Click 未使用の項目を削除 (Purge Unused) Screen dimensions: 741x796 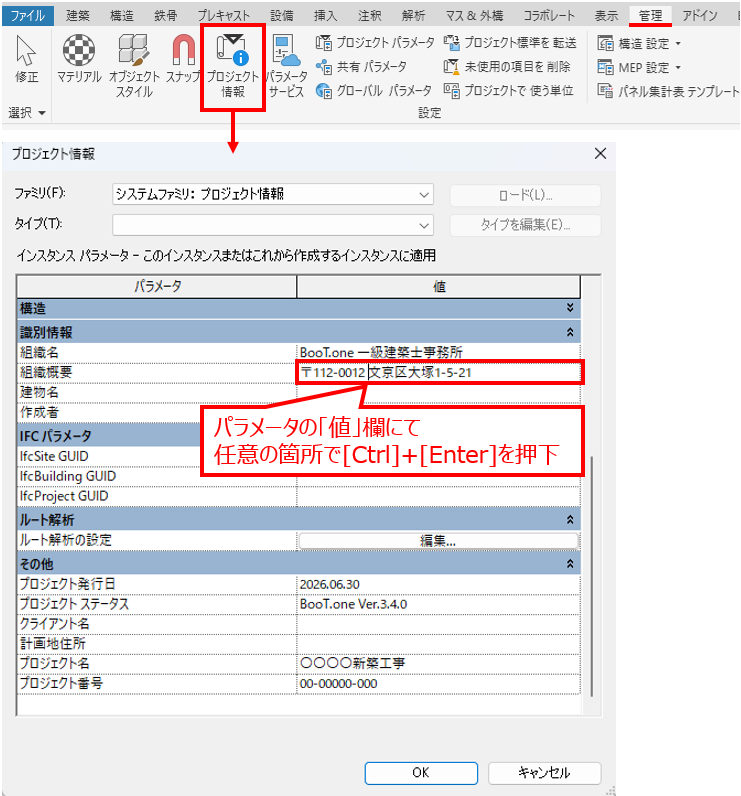(507, 67)
